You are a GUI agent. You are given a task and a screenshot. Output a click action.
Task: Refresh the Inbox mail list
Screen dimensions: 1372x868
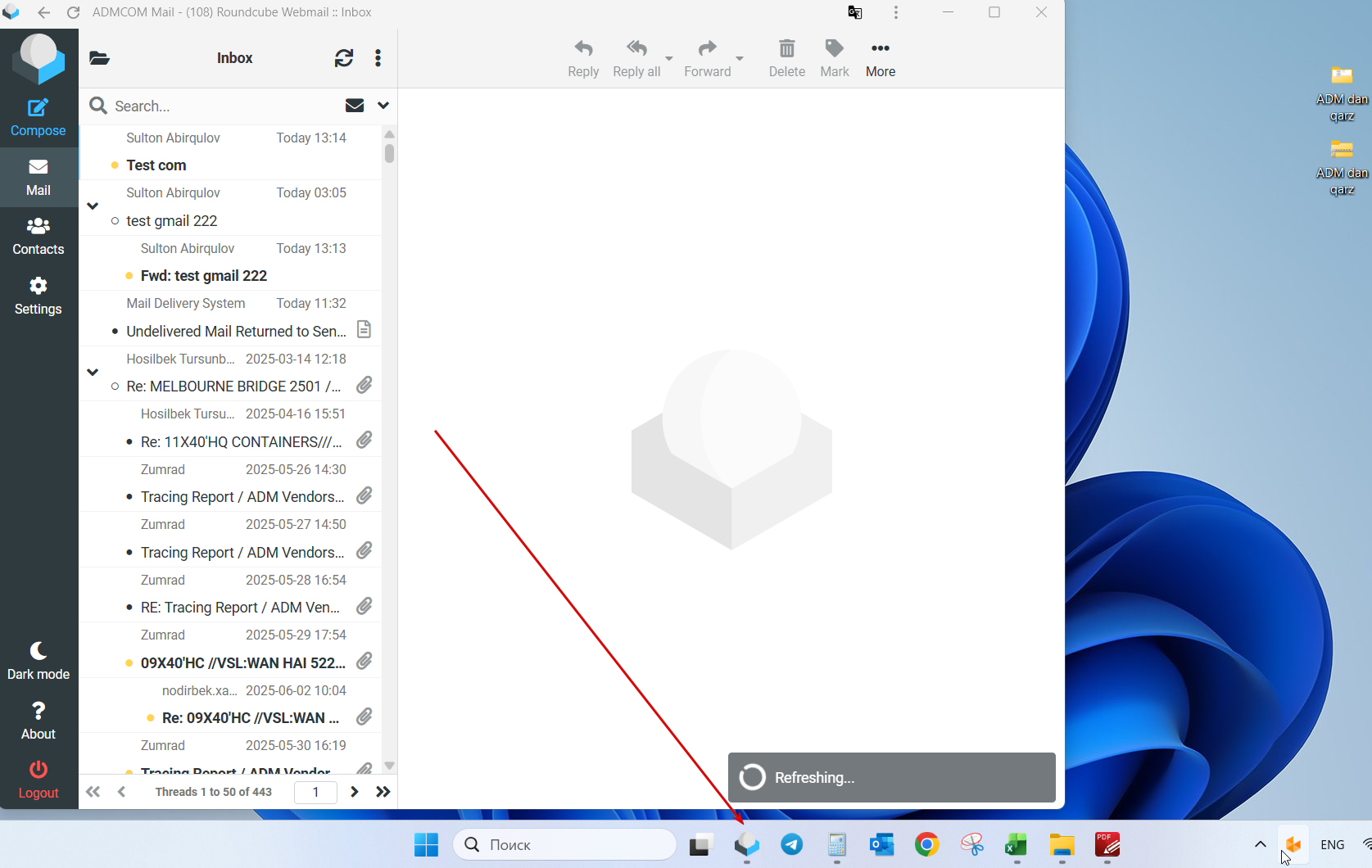click(344, 58)
